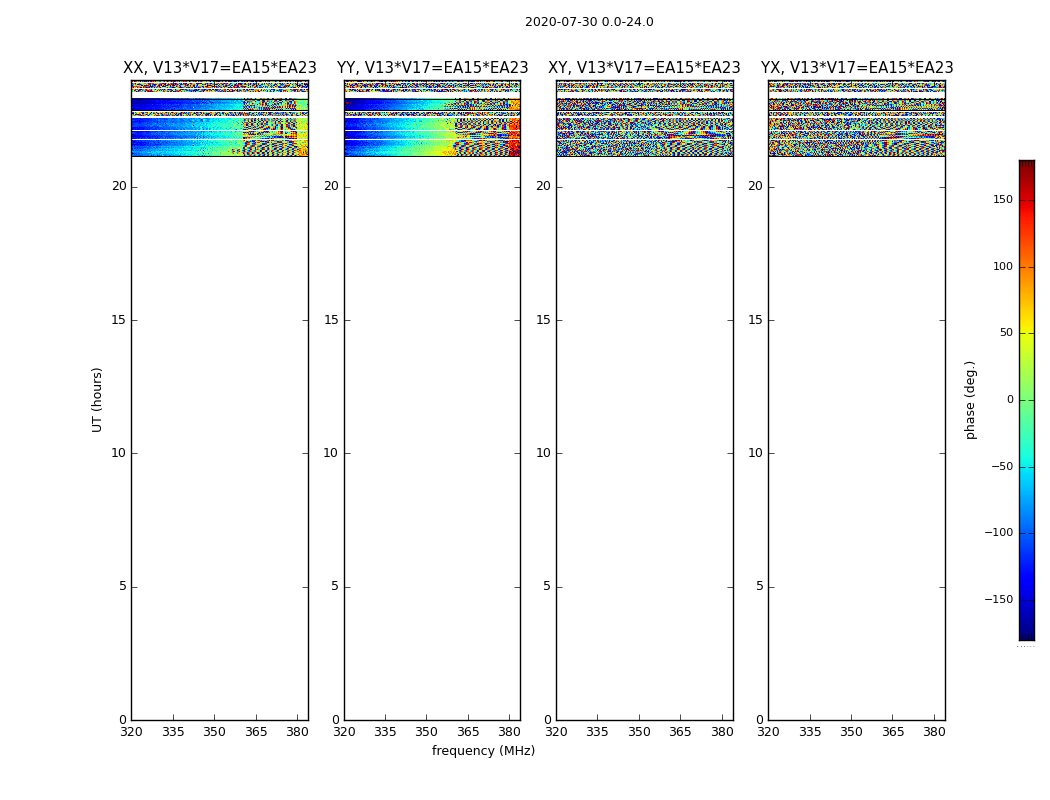Click the 'phase (deg.)' colorbar label
Image resolution: width=1050 pixels, height=800 pixels.
point(970,399)
